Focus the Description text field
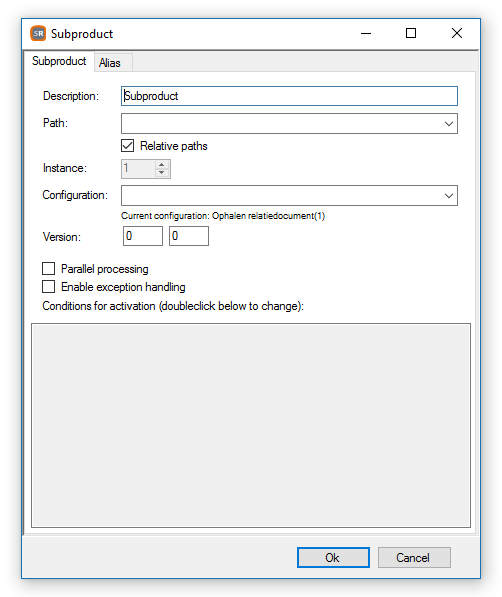The image size is (502, 597). 289,96
